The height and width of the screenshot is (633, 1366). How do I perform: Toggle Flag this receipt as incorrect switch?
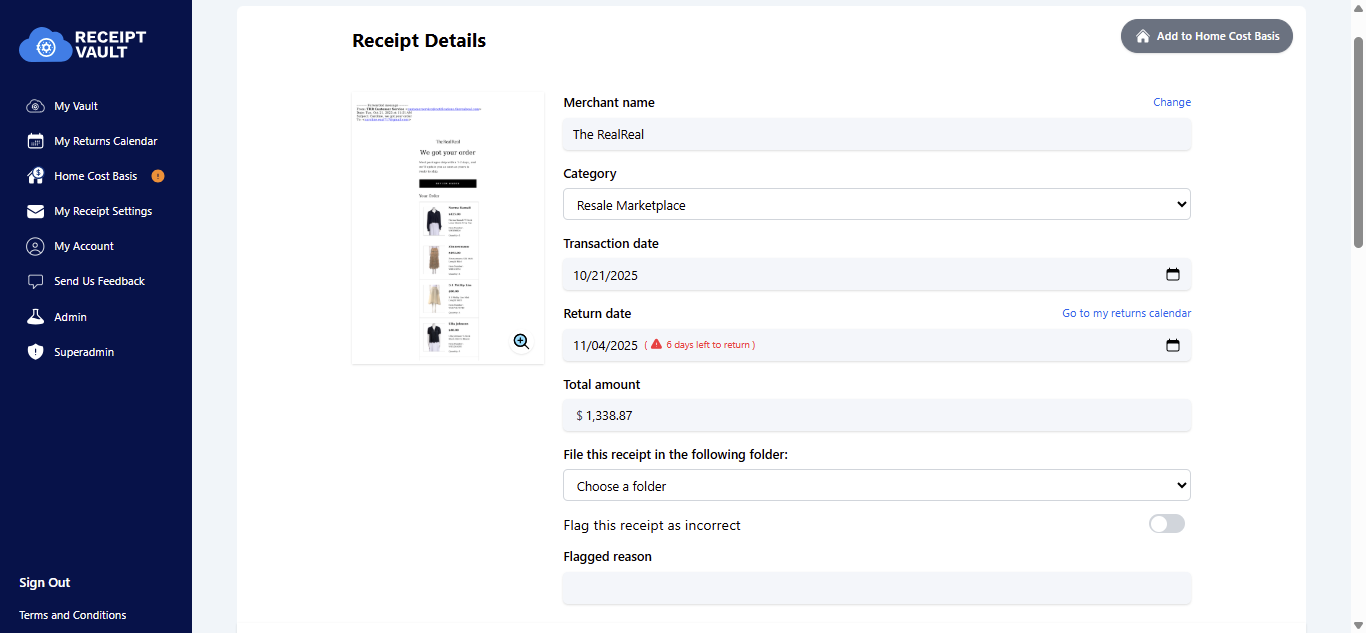[x=1167, y=524]
